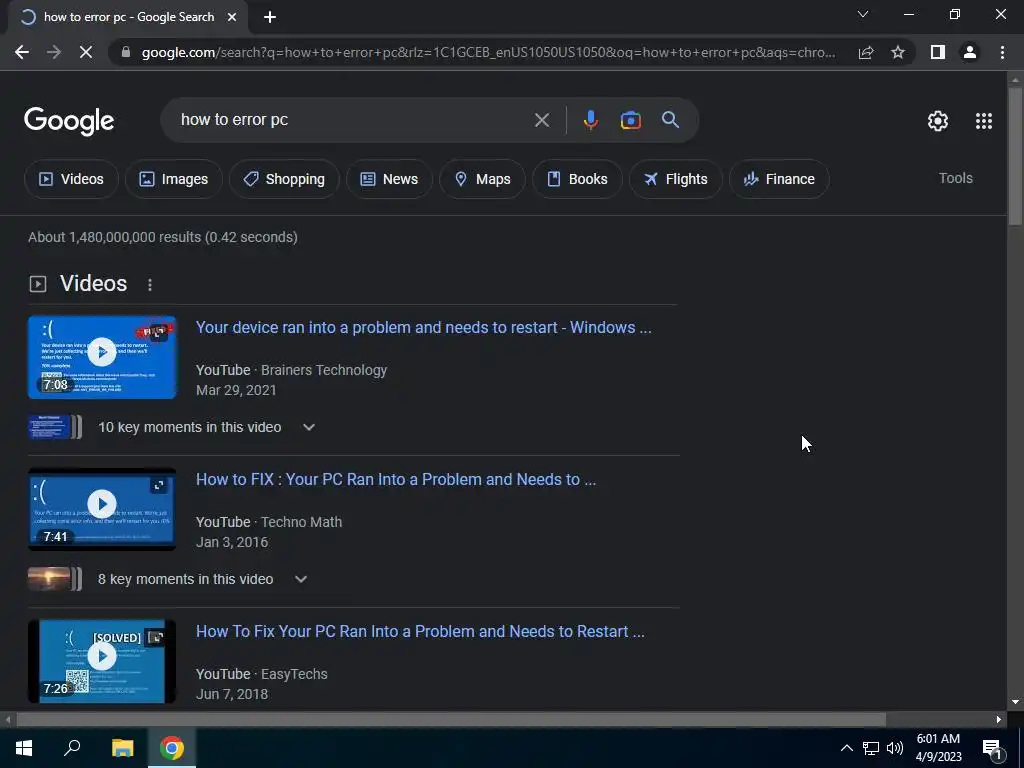Image resolution: width=1024 pixels, height=768 pixels.
Task: Click the voice search microphone icon
Action: point(590,120)
